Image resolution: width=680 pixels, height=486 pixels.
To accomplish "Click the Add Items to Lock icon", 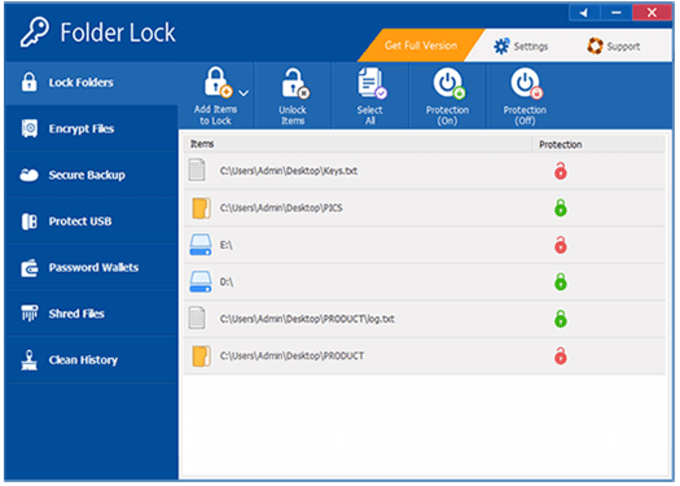I will pos(217,84).
